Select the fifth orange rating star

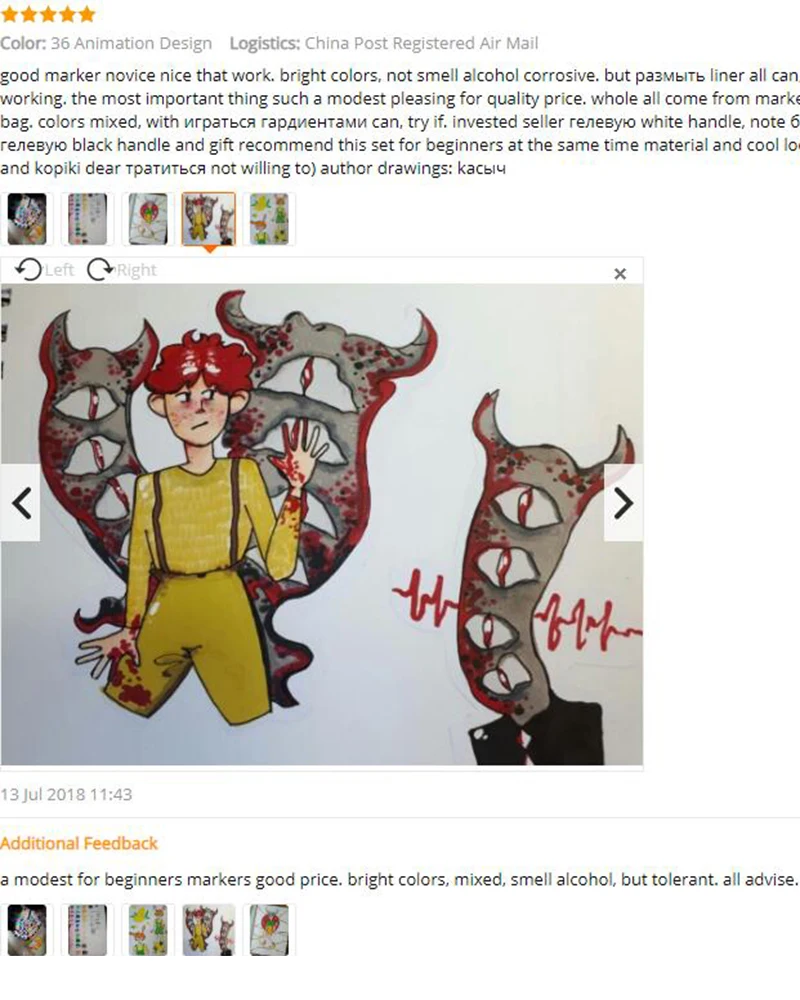point(87,14)
